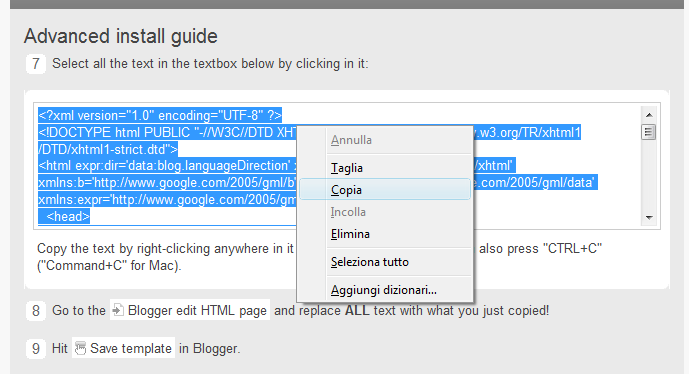
Task: Click the Advanced install guide heading
Action: tap(121, 36)
